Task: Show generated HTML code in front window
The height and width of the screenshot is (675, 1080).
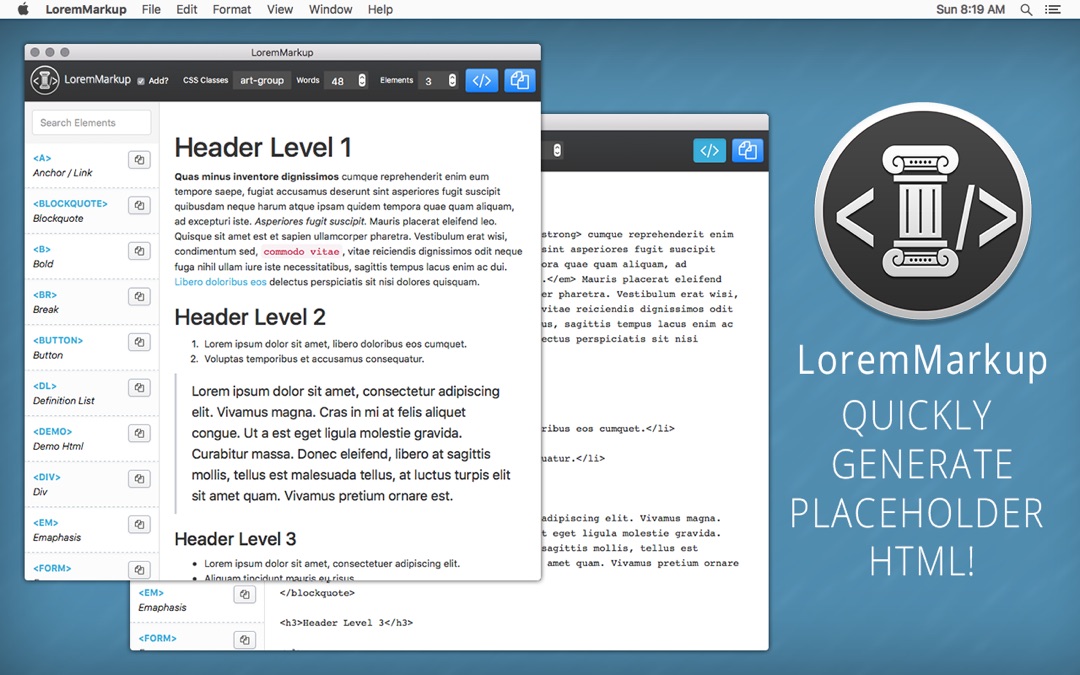Action: [481, 81]
